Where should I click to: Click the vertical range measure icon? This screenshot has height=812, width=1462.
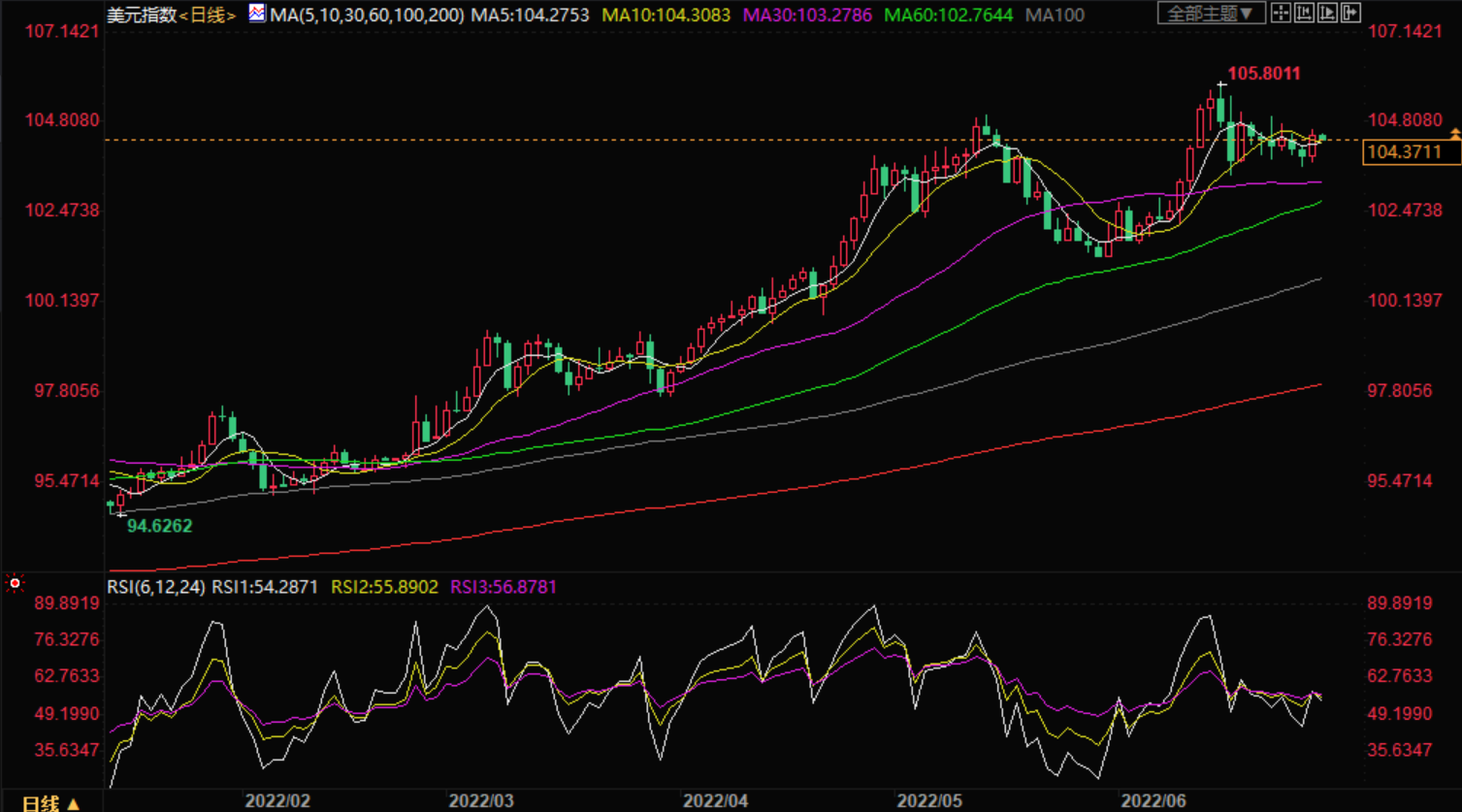[1304, 14]
